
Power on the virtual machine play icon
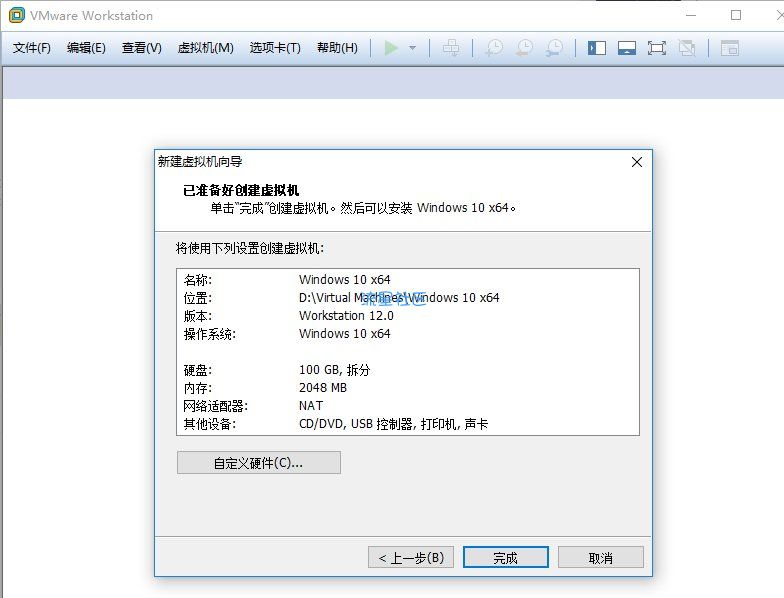(391, 48)
